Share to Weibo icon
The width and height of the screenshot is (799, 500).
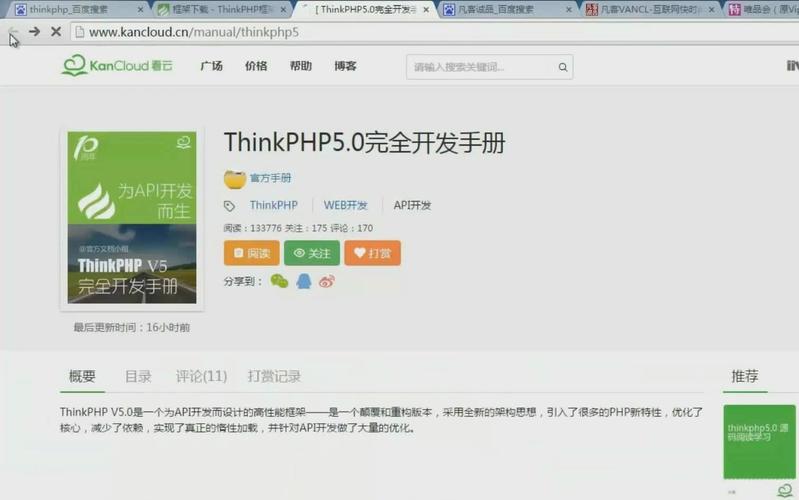327,281
